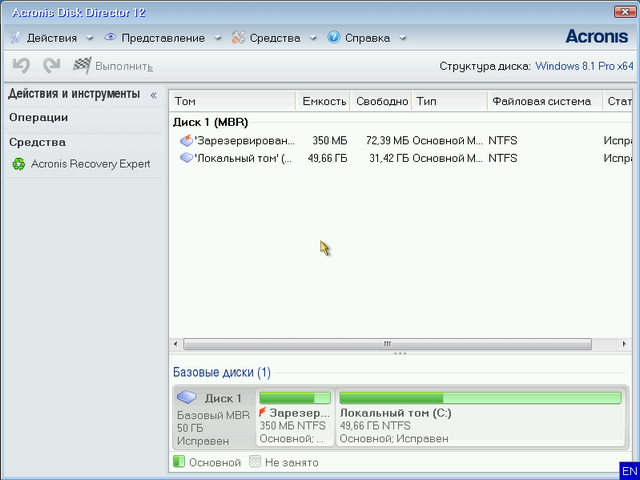The width and height of the screenshot is (640, 480).
Task: Click the Undo arrow icon
Action: click(x=21, y=66)
